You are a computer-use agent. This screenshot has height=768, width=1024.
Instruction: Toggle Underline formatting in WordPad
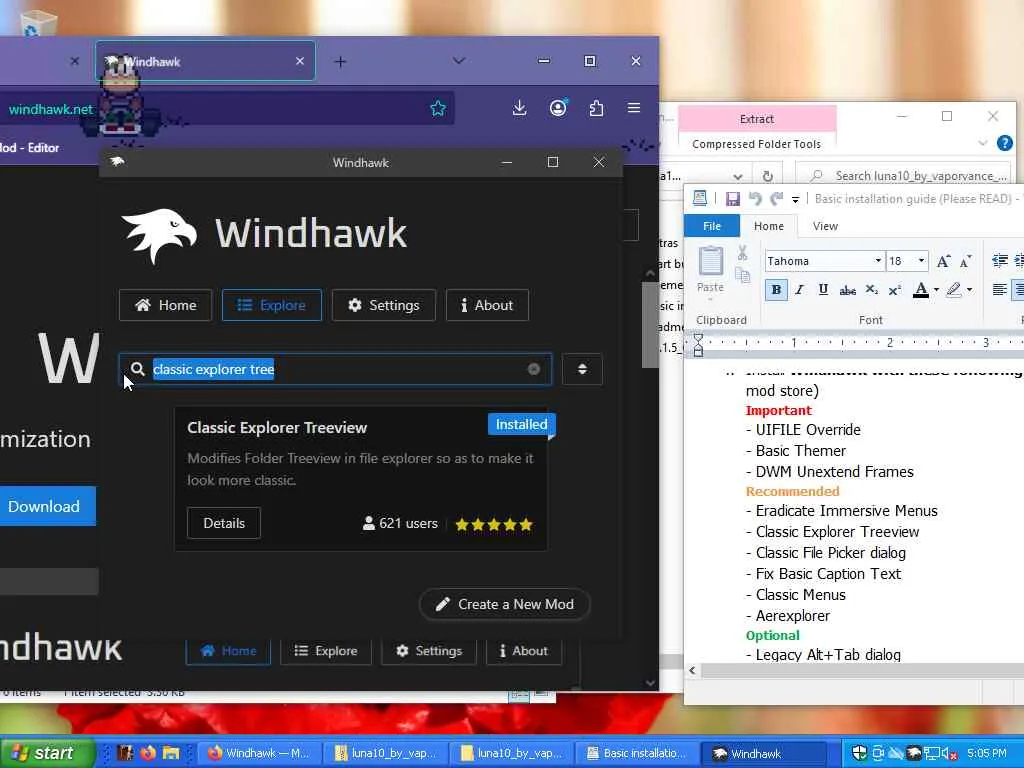tap(824, 289)
